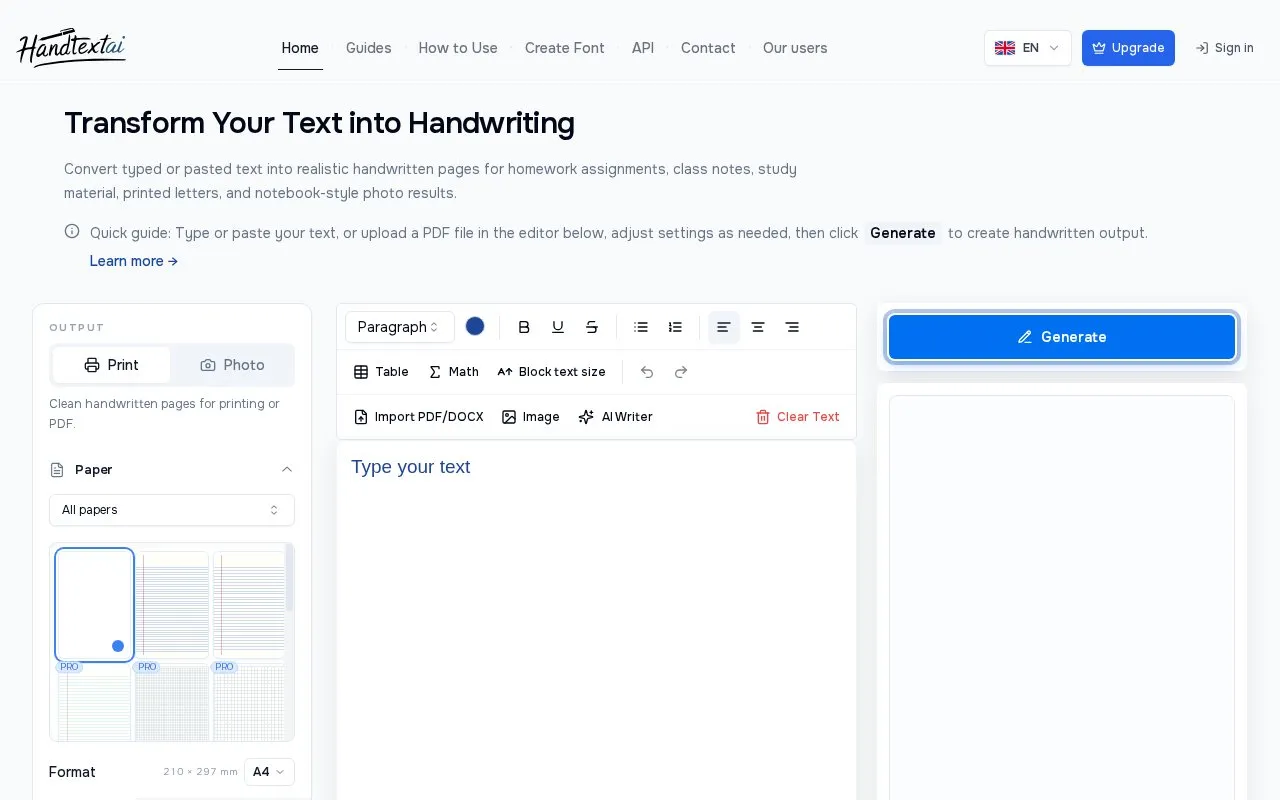Align text to the left
The image size is (1280, 800).
724,327
